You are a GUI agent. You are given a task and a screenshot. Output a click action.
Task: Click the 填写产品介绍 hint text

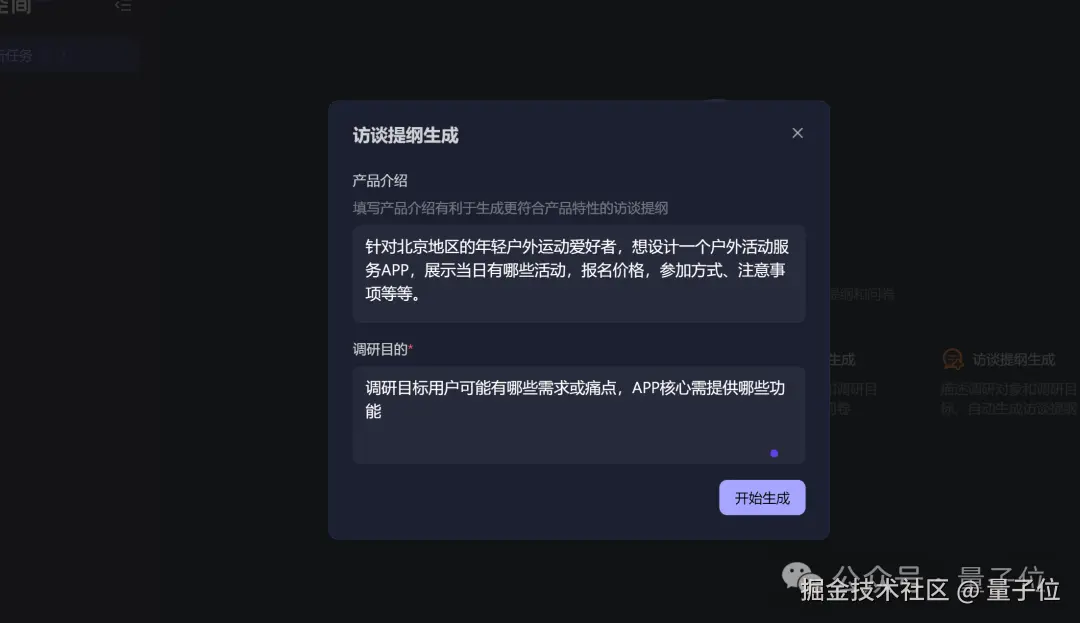510,208
